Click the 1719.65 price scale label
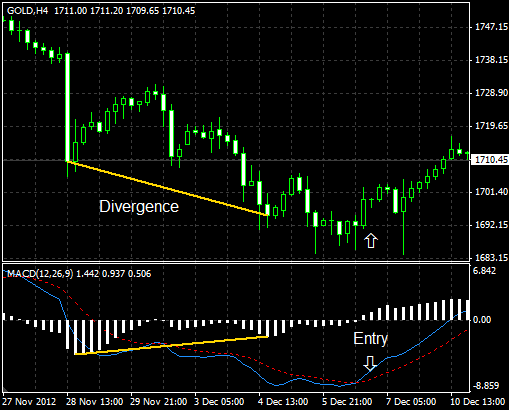Viewport: 509px width, 410px height. [491, 126]
